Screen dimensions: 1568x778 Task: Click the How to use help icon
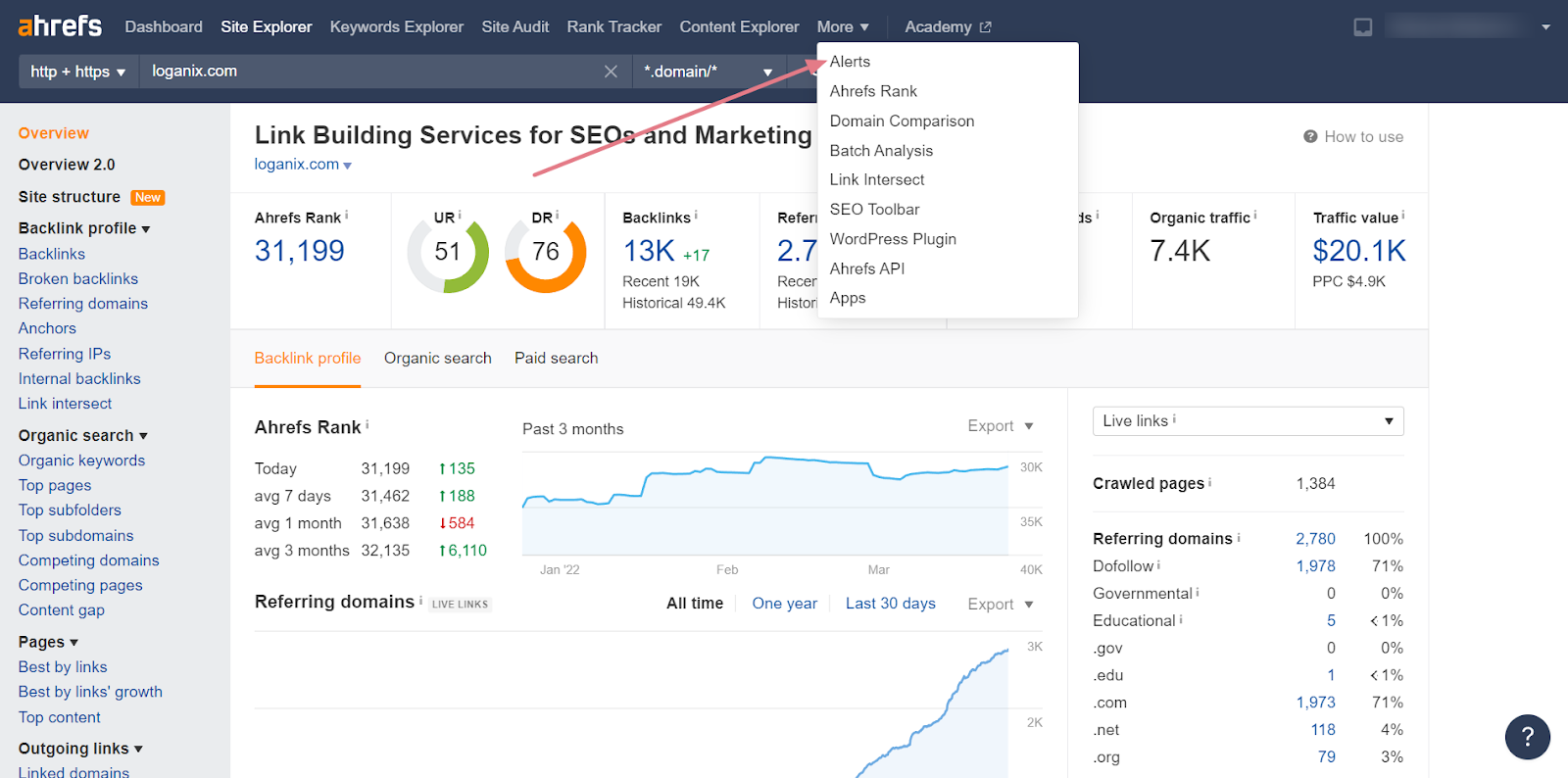tap(1310, 137)
